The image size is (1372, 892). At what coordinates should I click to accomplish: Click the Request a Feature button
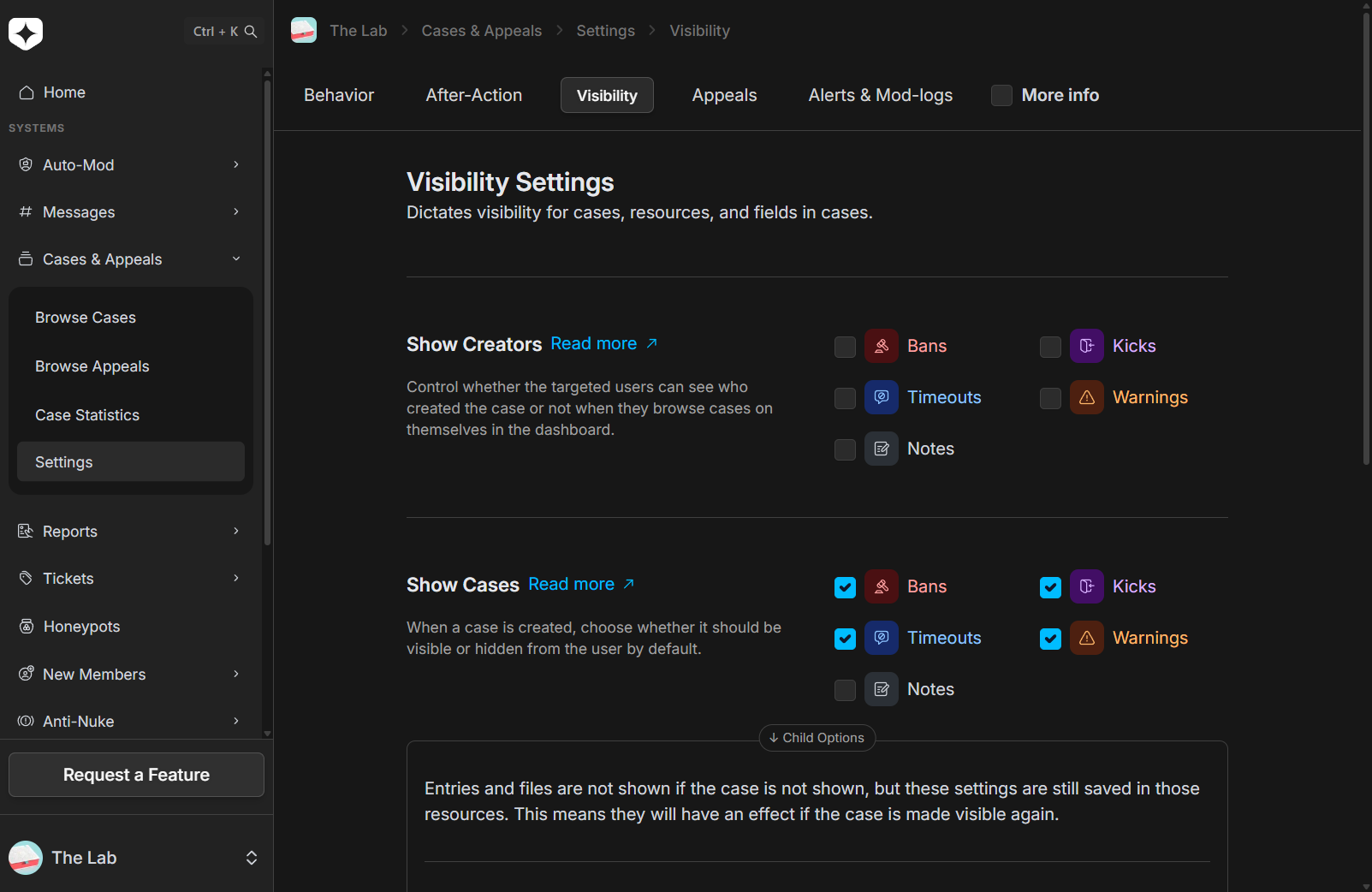(x=136, y=775)
